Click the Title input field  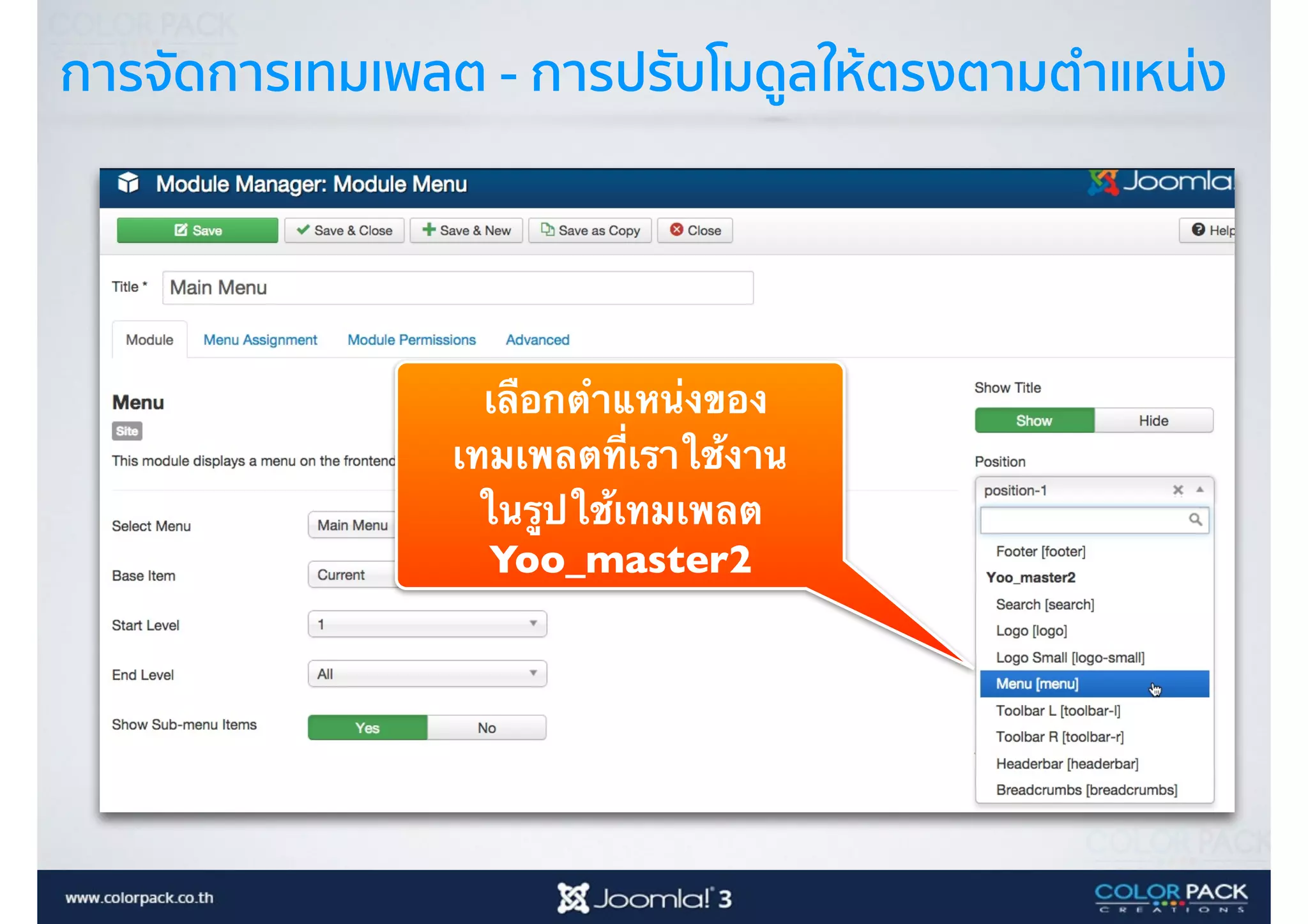(458, 288)
